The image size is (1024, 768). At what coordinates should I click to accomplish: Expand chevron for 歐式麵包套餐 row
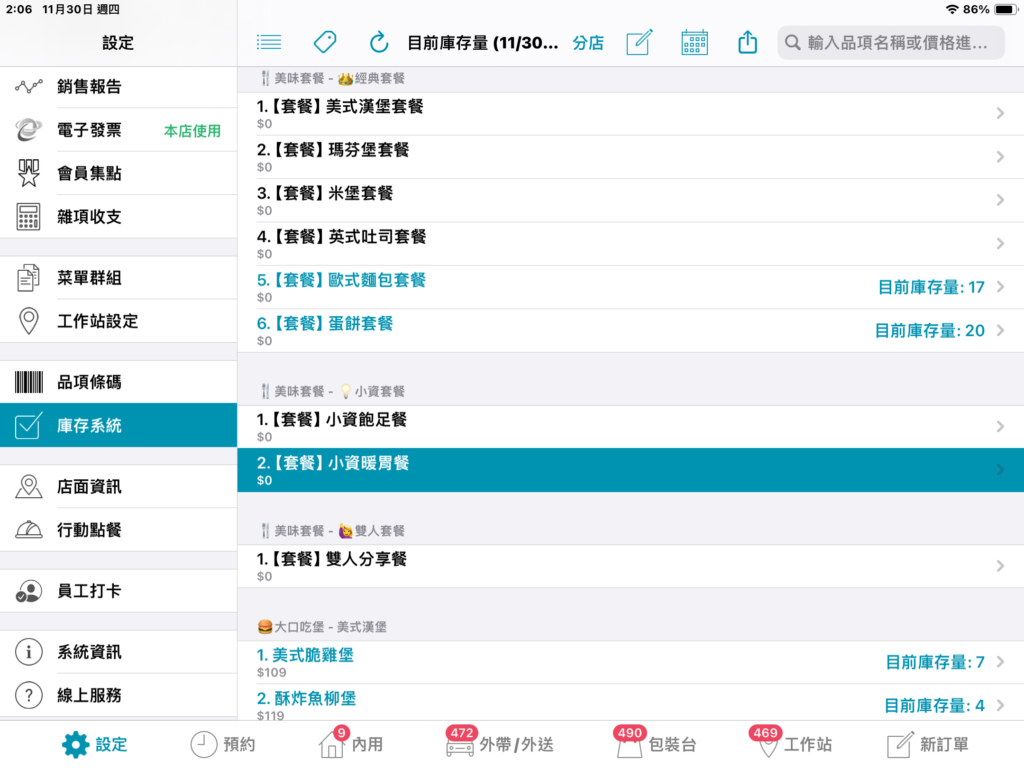pos(1000,287)
